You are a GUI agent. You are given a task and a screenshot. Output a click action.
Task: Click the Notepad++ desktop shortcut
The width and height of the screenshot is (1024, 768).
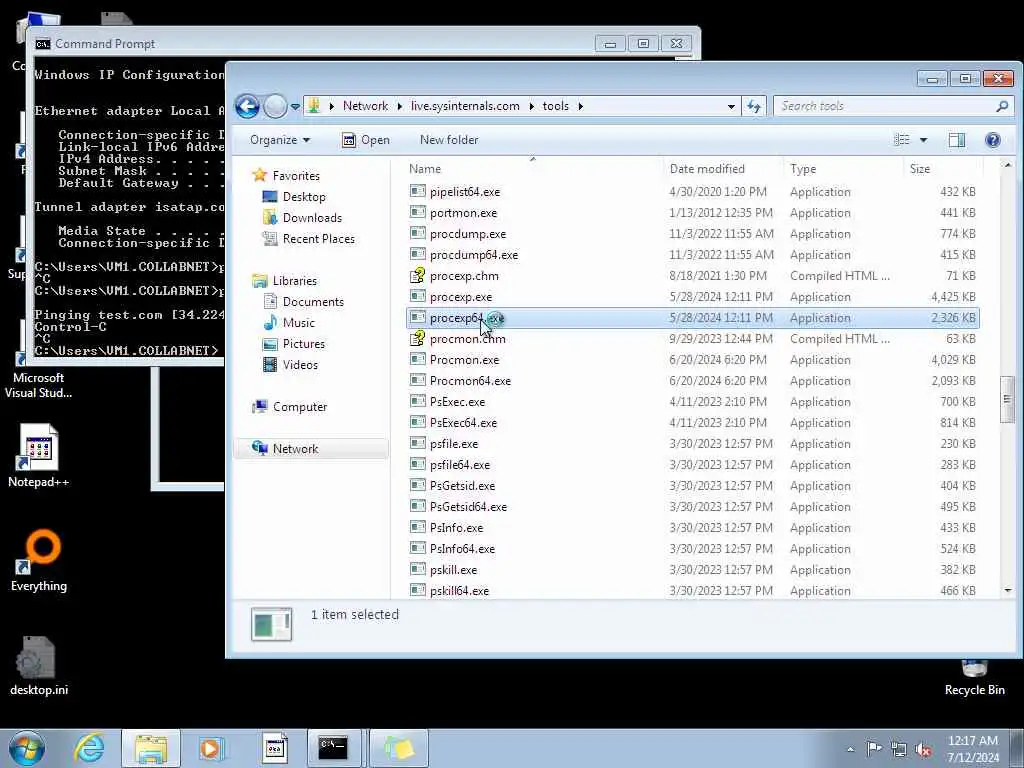pos(39,456)
